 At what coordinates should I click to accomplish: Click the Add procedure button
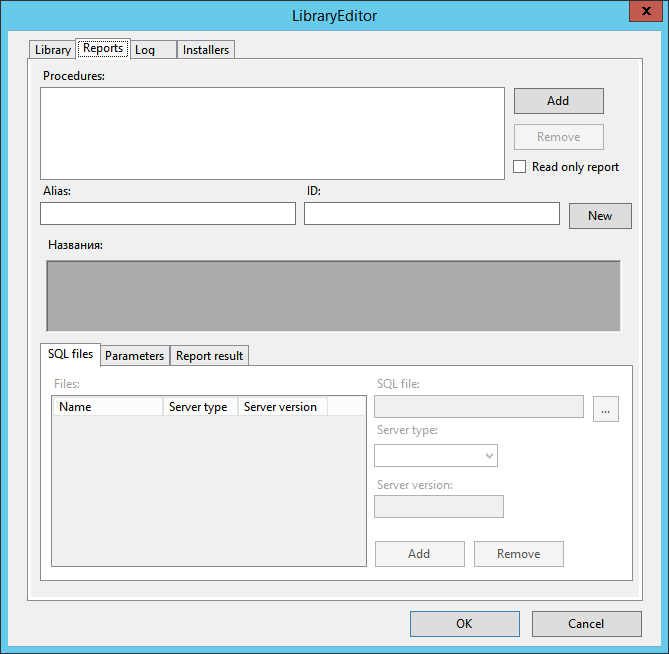click(558, 101)
